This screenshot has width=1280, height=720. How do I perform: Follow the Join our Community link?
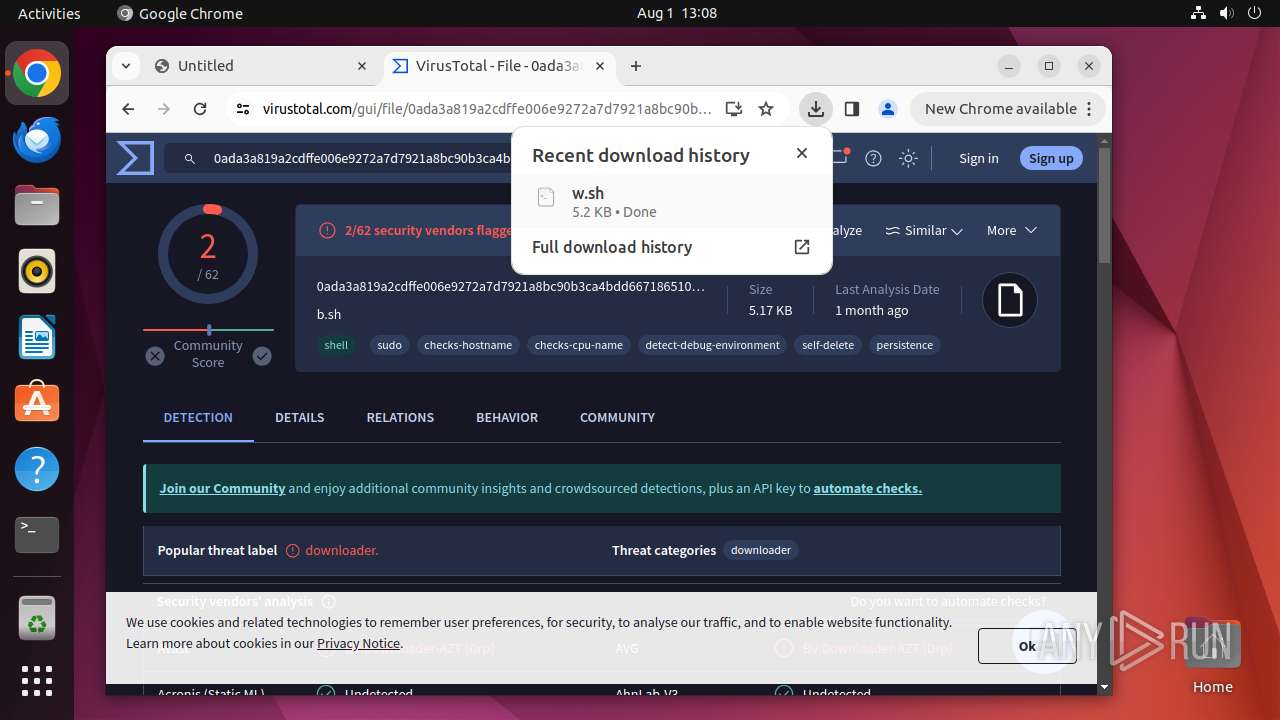222,488
